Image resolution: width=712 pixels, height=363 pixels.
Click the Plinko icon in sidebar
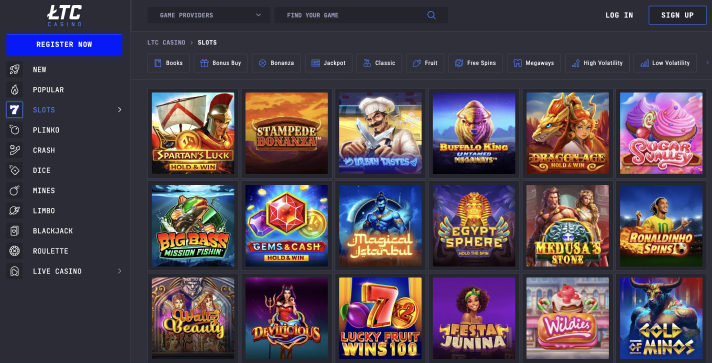click(15, 130)
